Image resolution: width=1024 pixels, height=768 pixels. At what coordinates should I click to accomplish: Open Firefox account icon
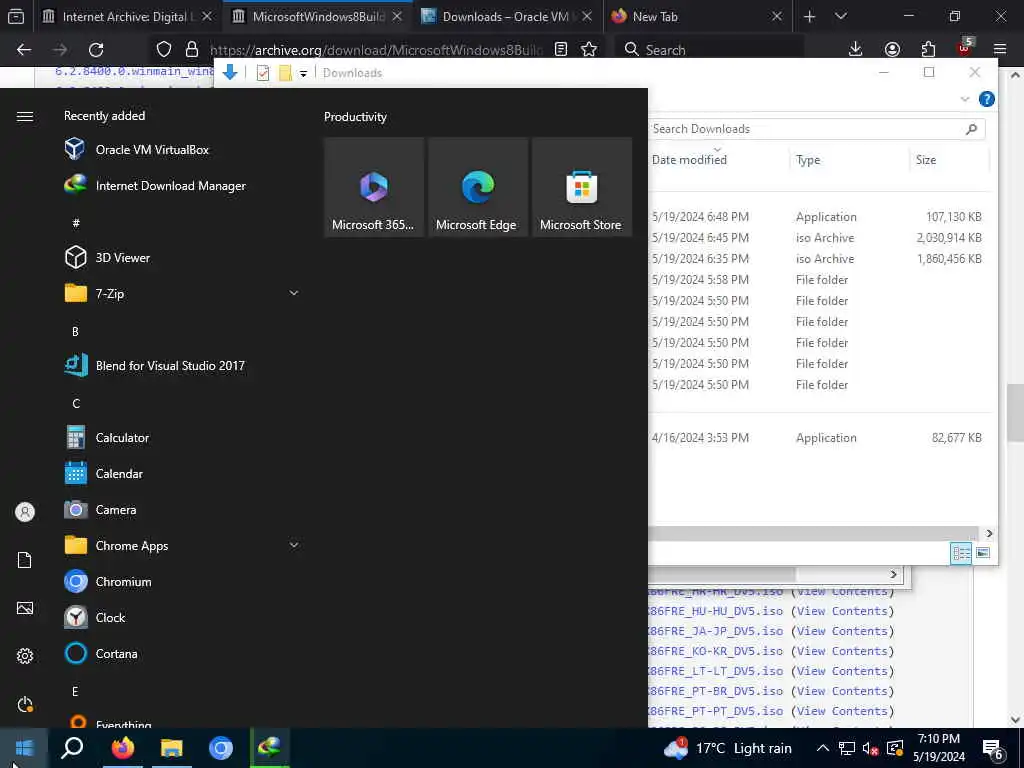click(x=892, y=50)
